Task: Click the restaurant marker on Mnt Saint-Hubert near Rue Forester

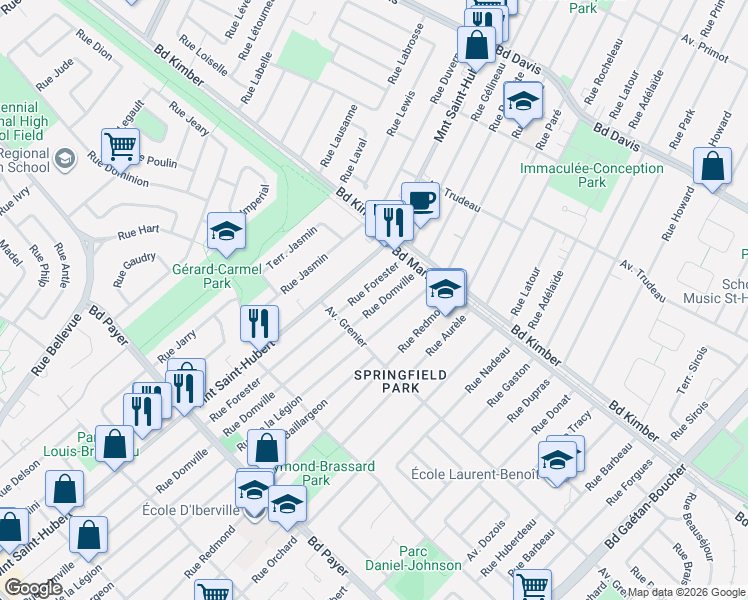Action: click(184, 390)
